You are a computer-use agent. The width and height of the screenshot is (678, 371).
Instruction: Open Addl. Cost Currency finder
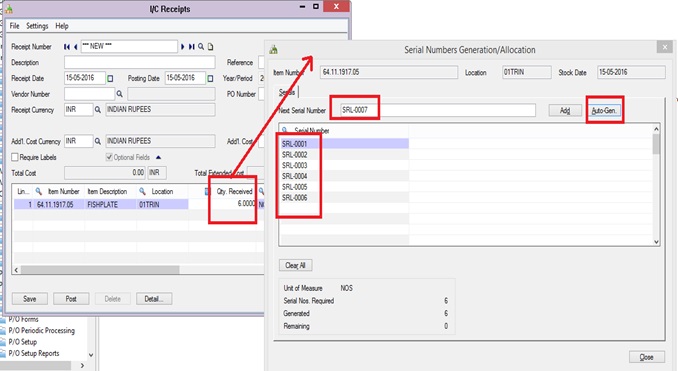[x=98, y=141]
